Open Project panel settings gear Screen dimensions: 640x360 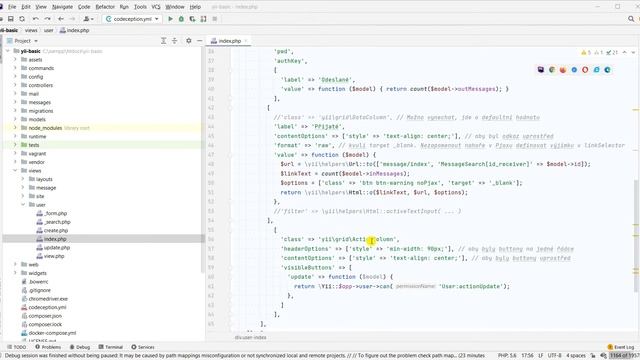(x=189, y=41)
